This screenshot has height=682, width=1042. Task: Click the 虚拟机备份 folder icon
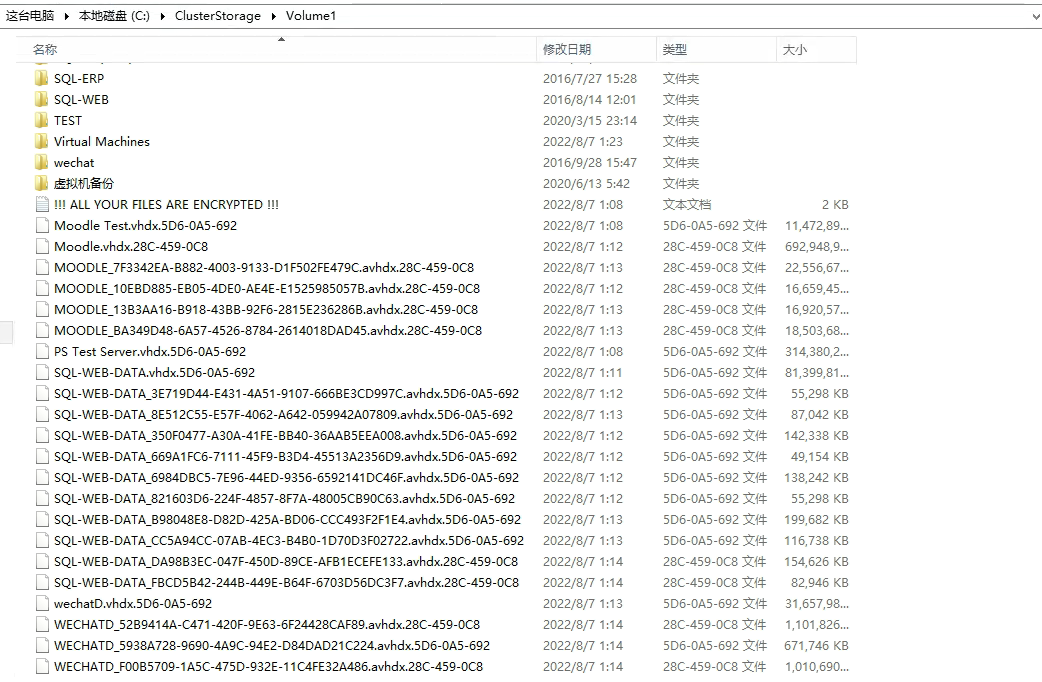tap(41, 183)
